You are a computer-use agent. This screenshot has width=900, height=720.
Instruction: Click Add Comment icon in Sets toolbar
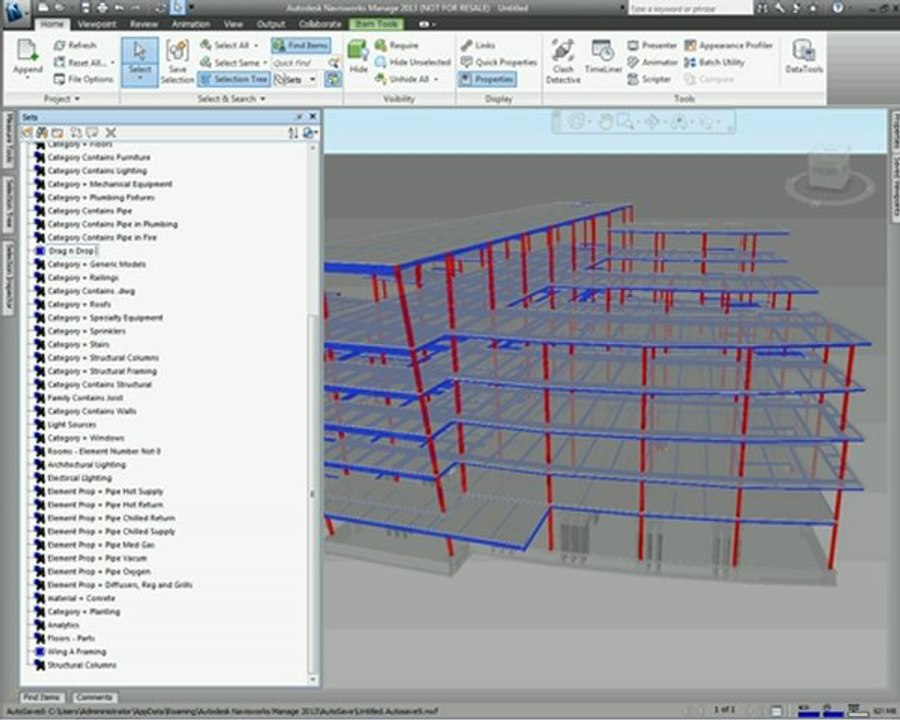pos(92,133)
